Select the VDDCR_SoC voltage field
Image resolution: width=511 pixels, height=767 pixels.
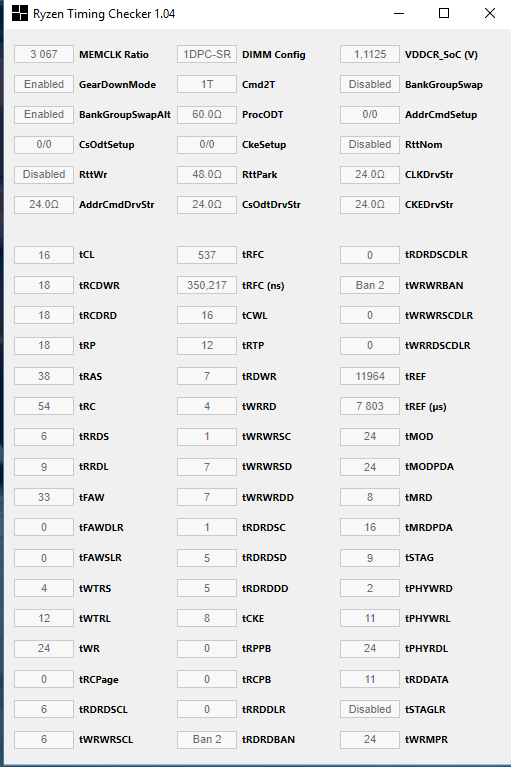[370, 54]
